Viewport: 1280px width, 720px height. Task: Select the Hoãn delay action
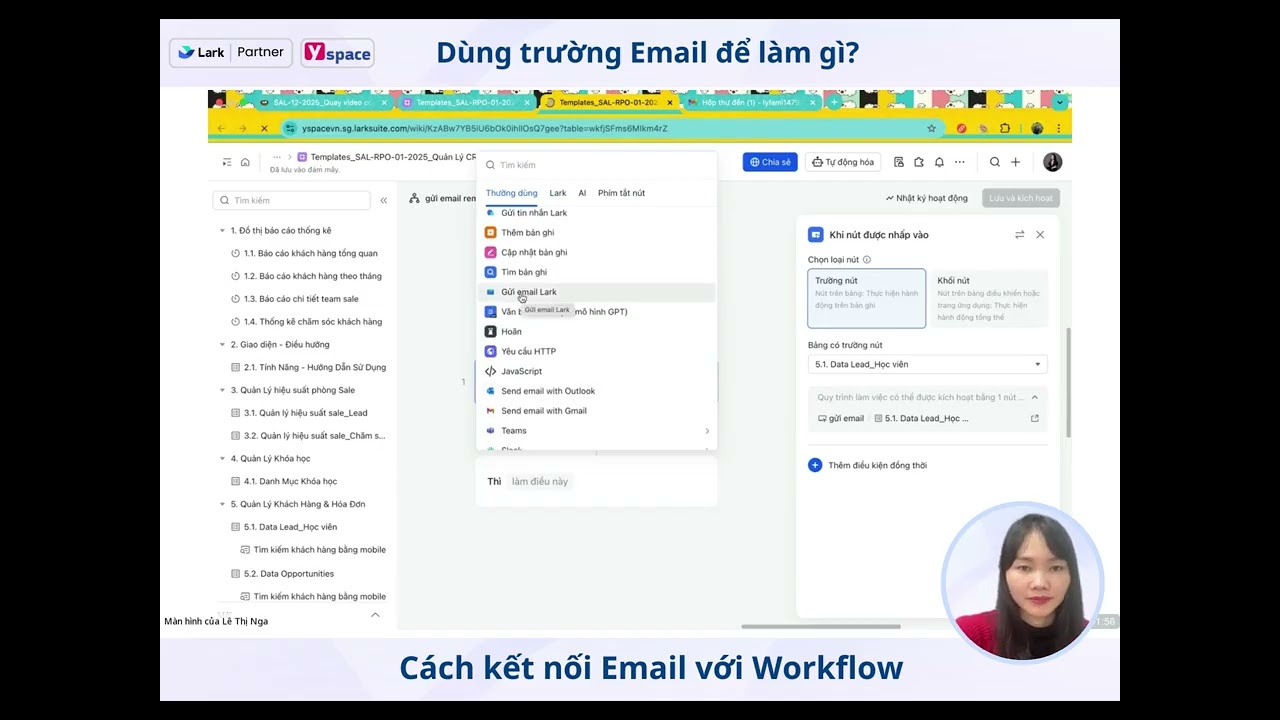coord(596,332)
